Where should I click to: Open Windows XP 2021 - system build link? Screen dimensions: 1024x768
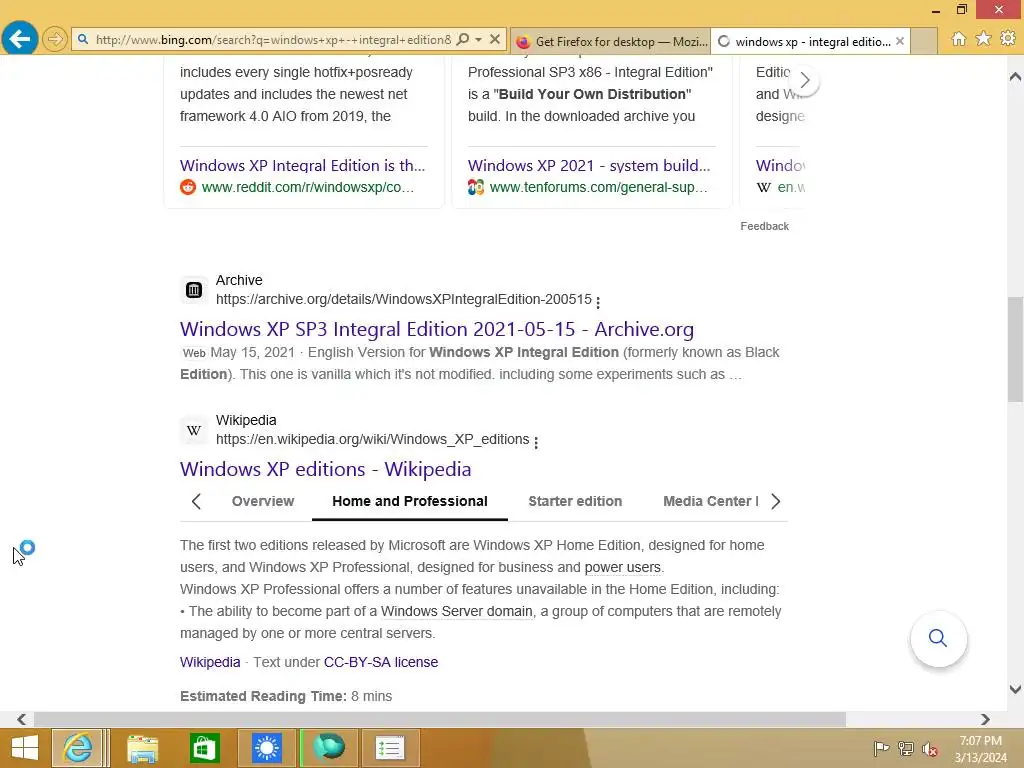click(589, 165)
